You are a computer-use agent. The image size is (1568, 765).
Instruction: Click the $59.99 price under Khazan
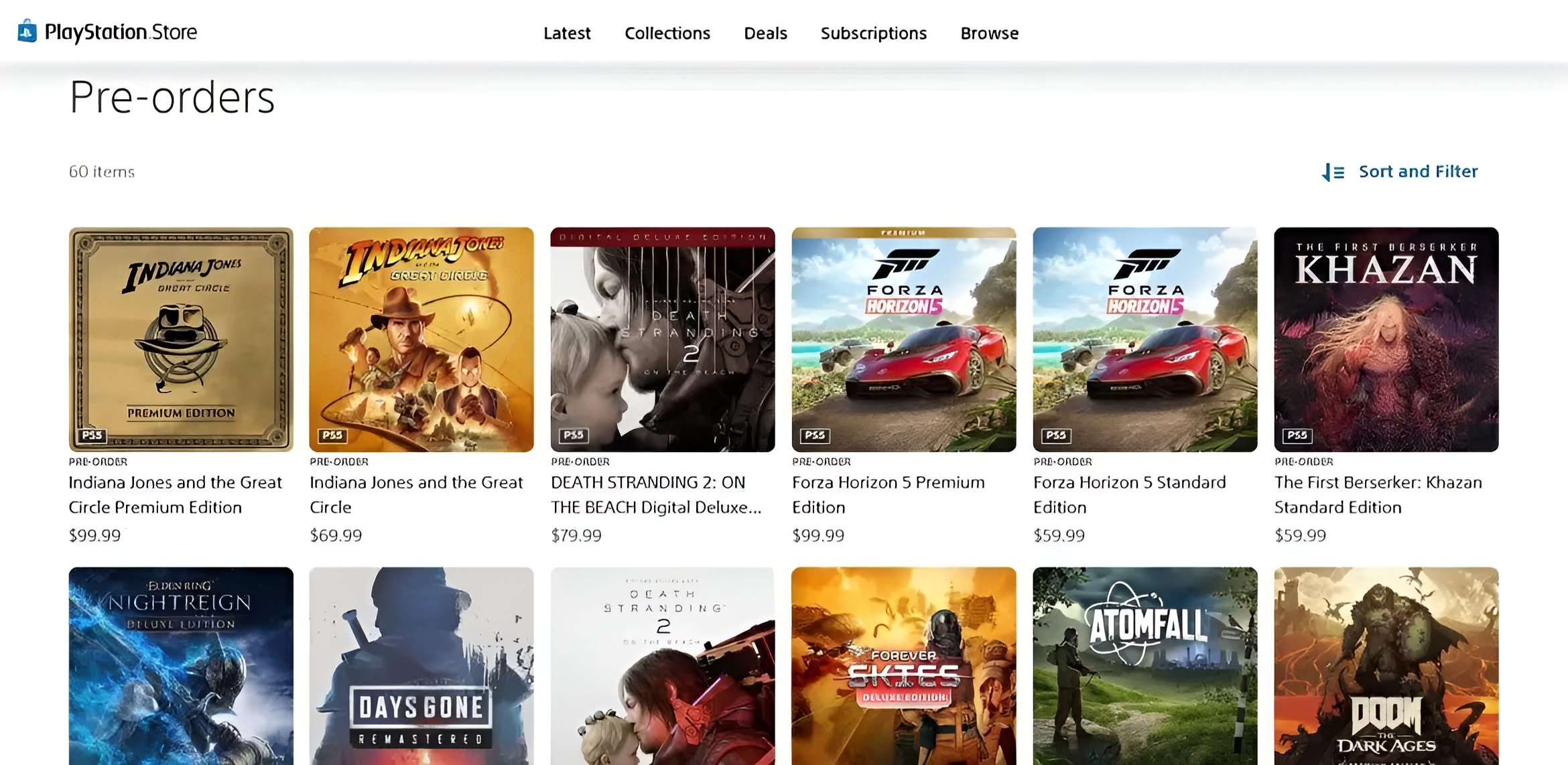pyautogui.click(x=1300, y=535)
